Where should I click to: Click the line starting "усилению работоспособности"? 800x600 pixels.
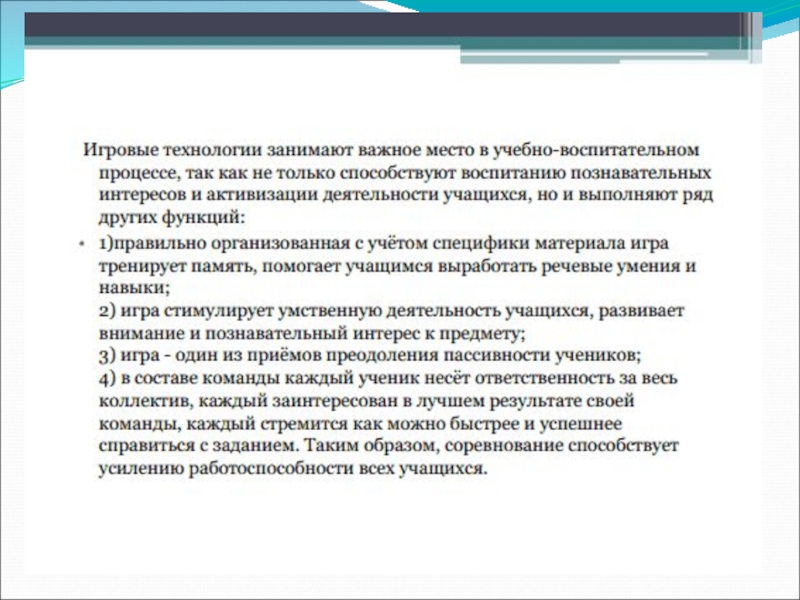(x=293, y=468)
